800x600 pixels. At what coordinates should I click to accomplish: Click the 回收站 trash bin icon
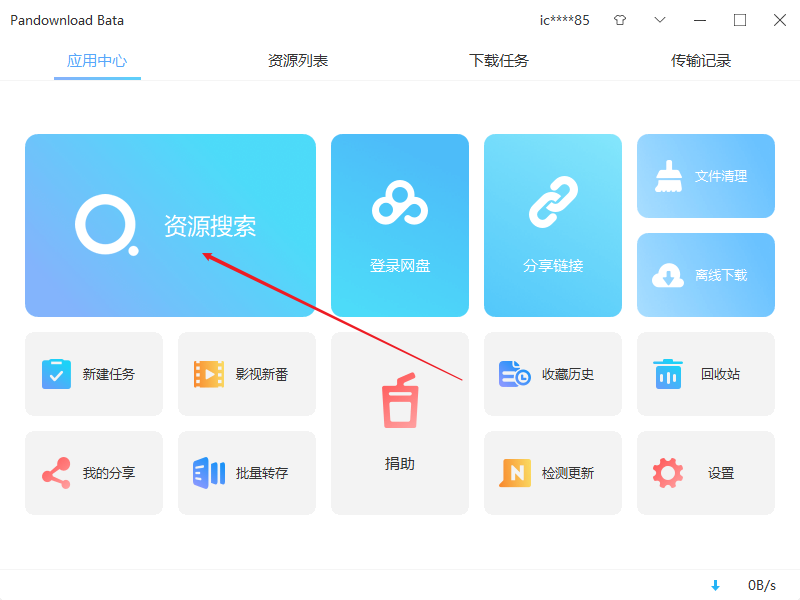(x=668, y=374)
